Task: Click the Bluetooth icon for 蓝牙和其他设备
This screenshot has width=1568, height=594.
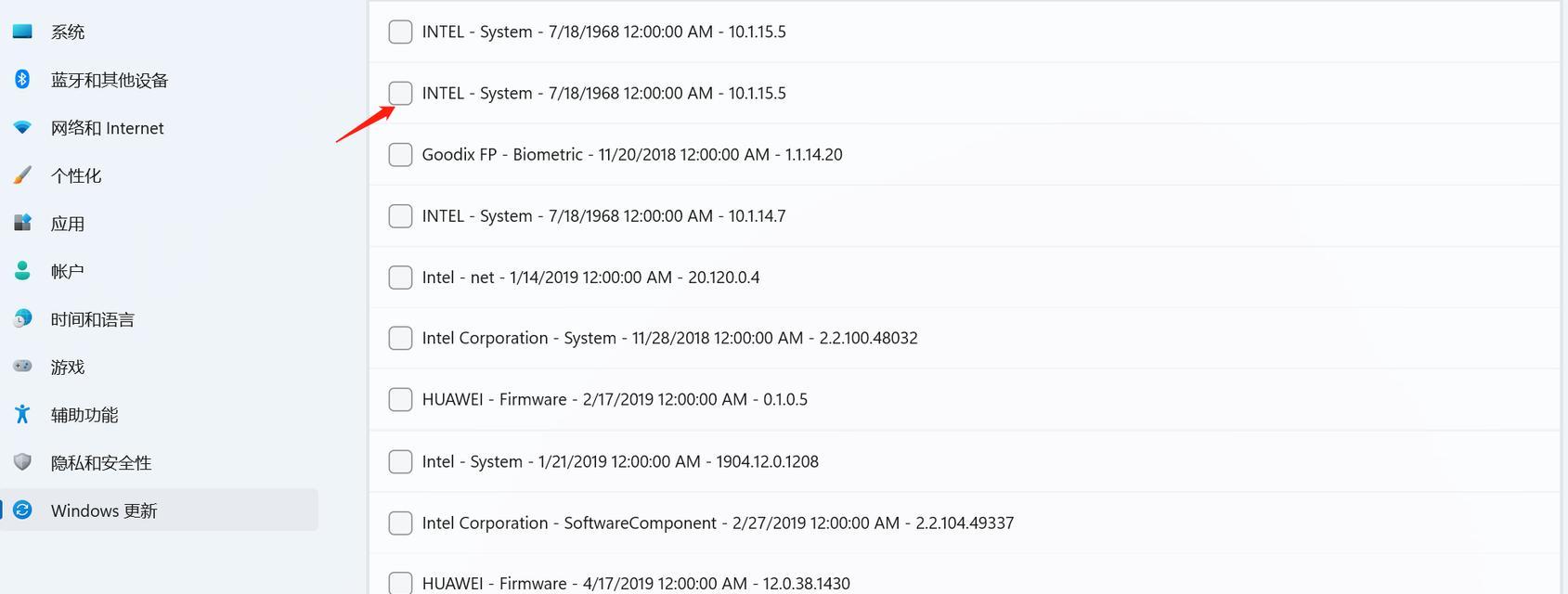Action: pos(22,79)
